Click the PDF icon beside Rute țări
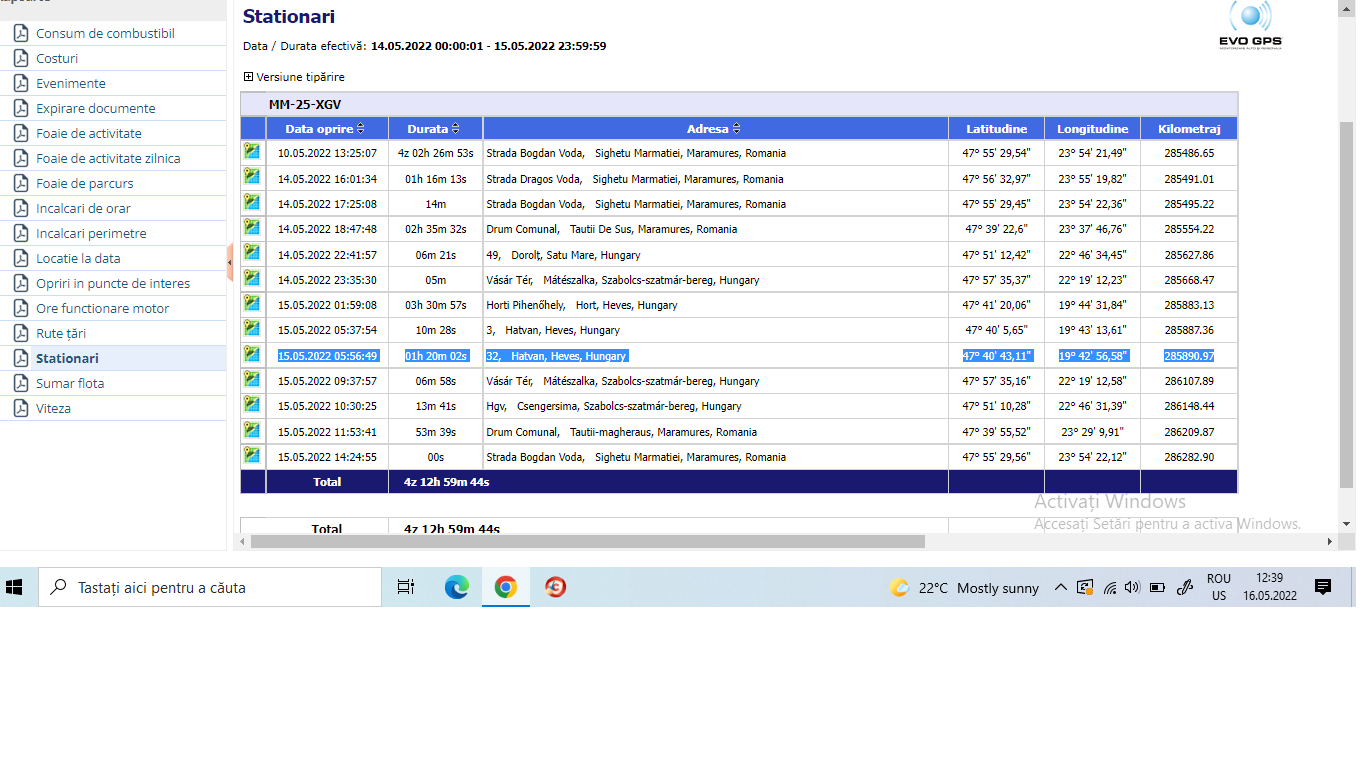The width and height of the screenshot is (1366, 768). point(20,333)
